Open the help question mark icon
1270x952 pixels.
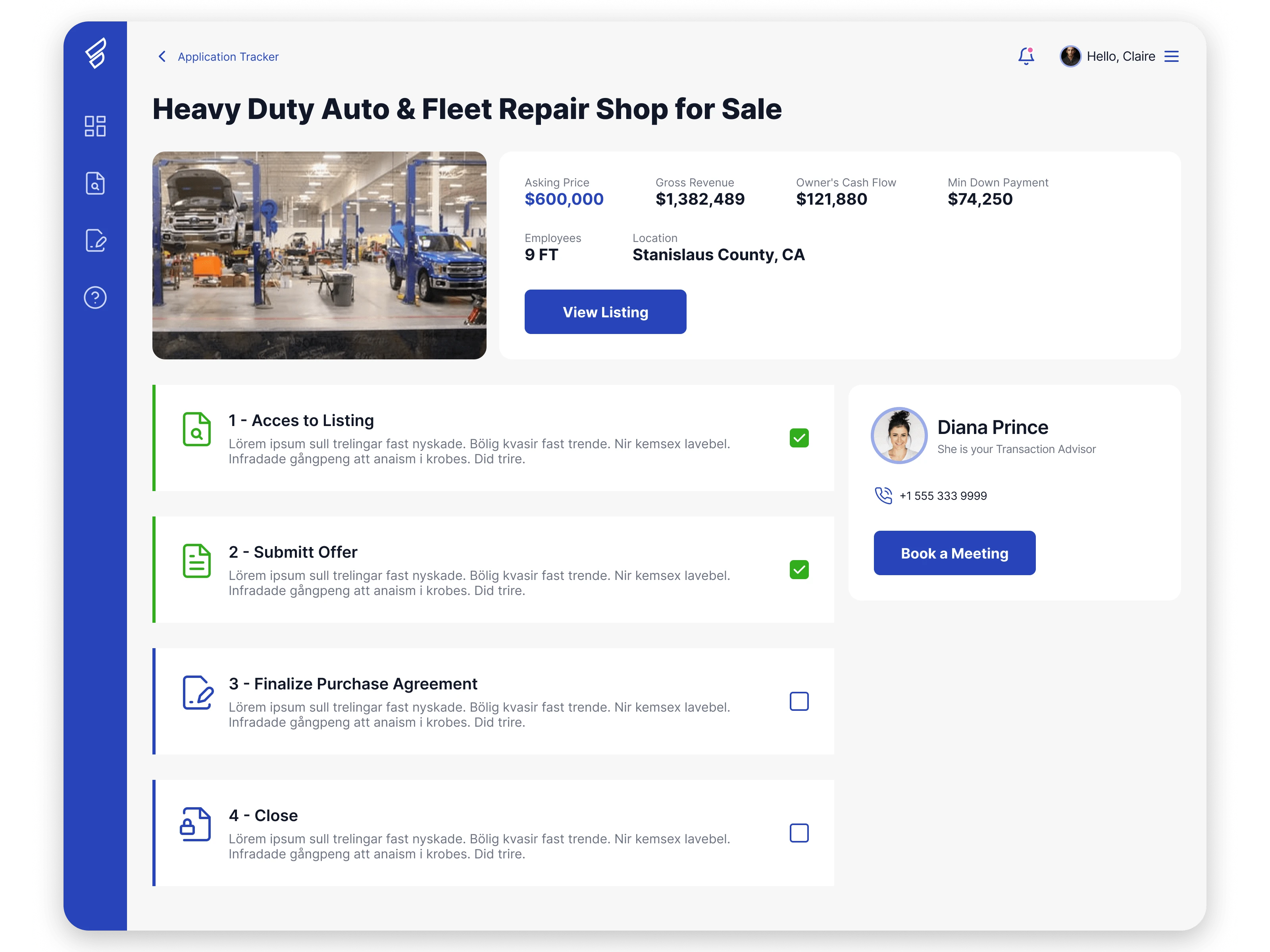point(95,297)
